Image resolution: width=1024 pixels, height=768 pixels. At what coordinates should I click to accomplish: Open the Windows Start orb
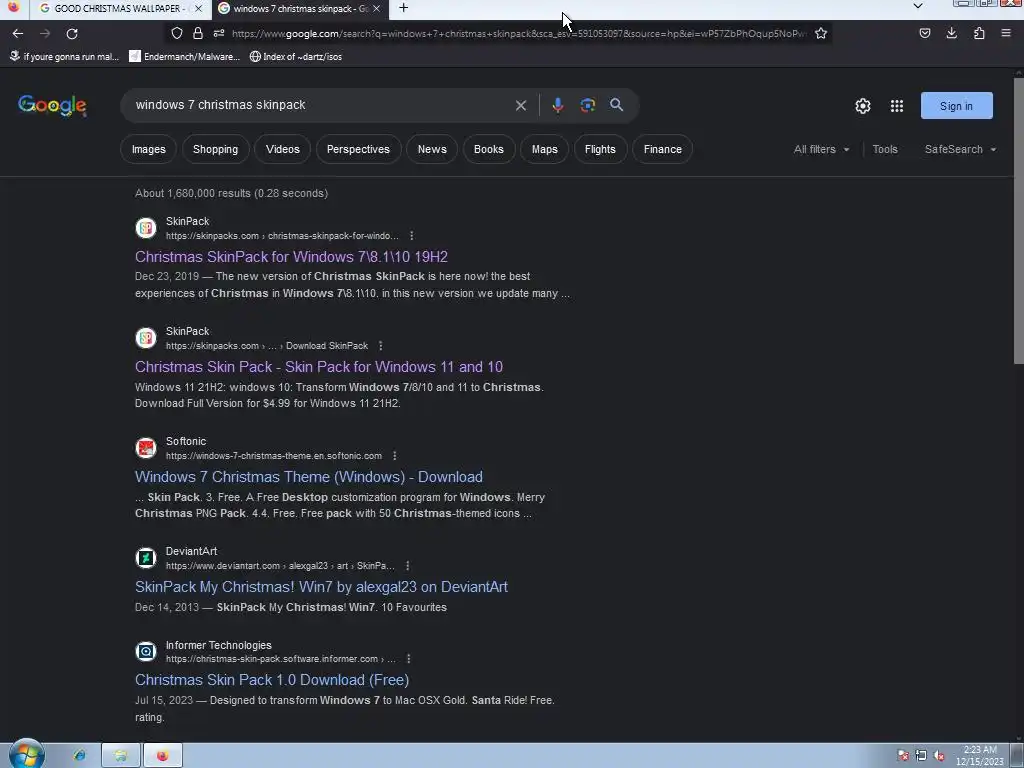27,754
